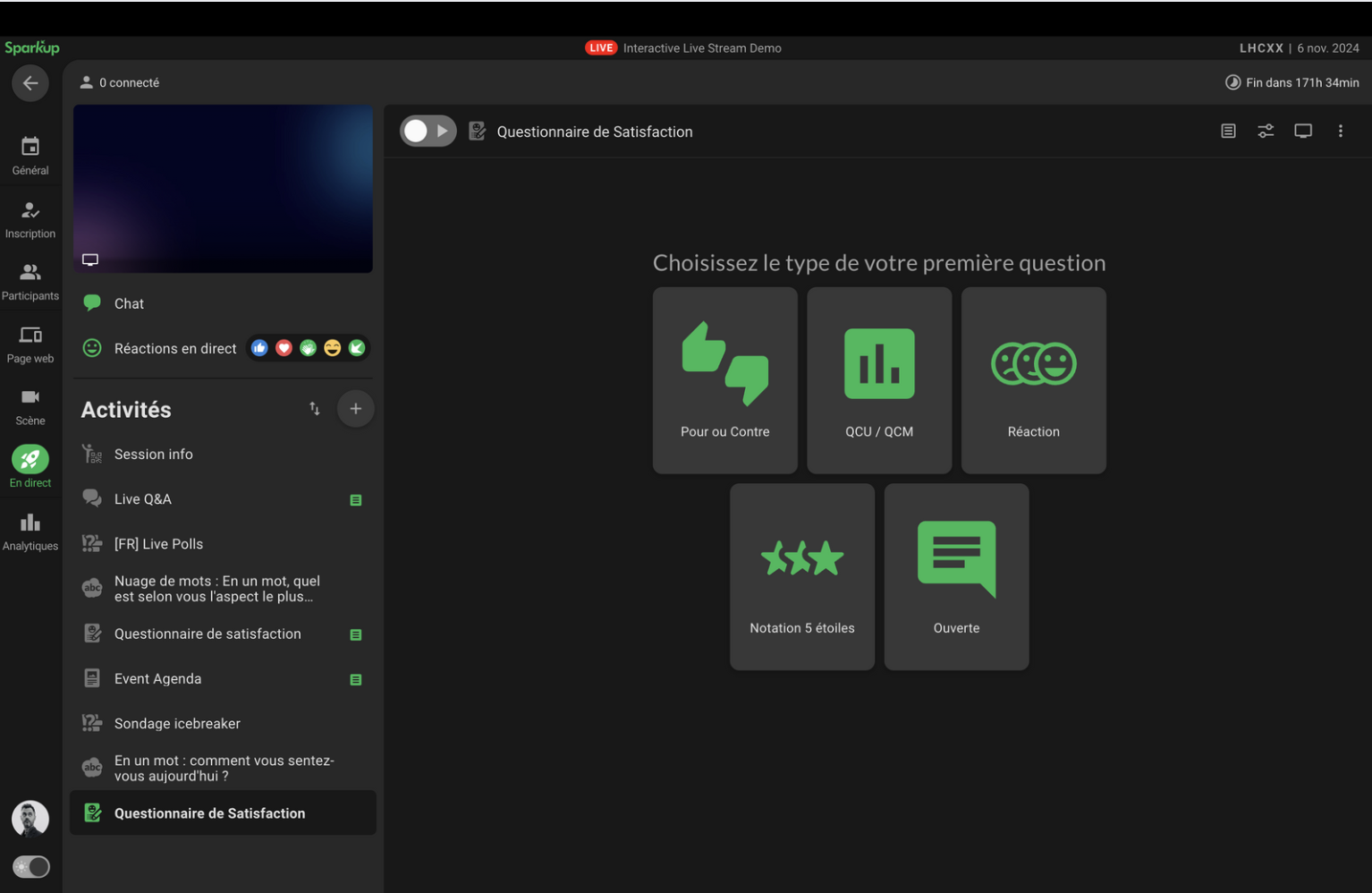Open the Scène camera section

(30, 406)
